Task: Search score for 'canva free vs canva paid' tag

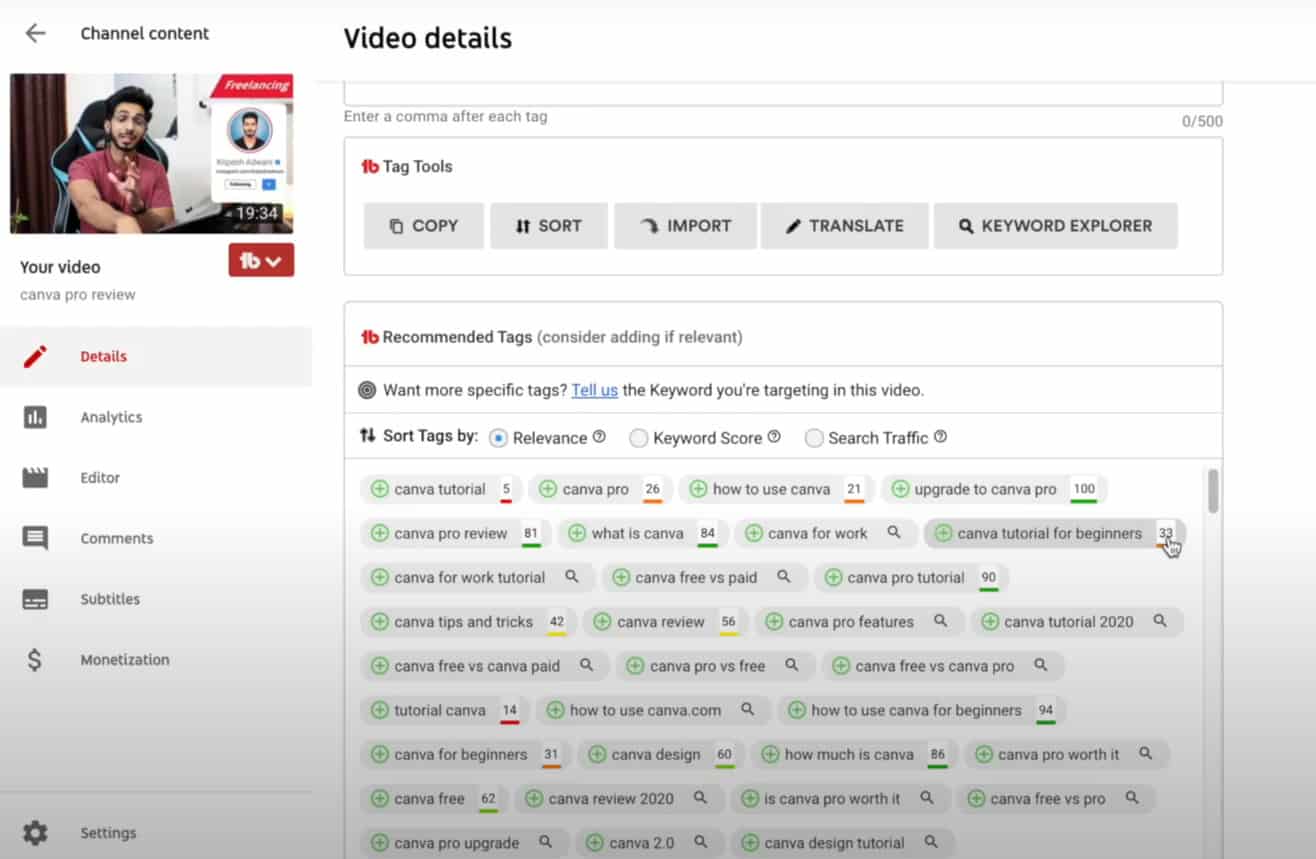Action: [x=587, y=665]
